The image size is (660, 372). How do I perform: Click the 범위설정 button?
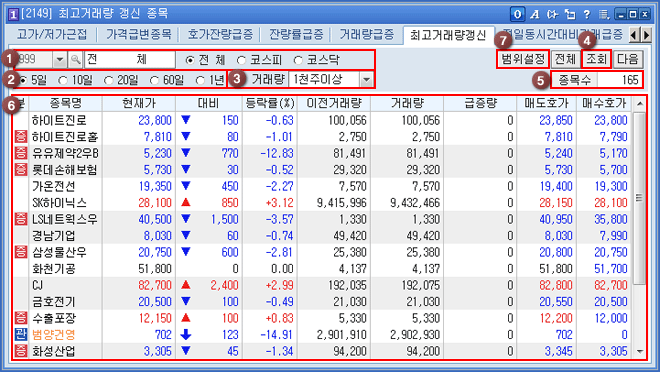(523, 59)
